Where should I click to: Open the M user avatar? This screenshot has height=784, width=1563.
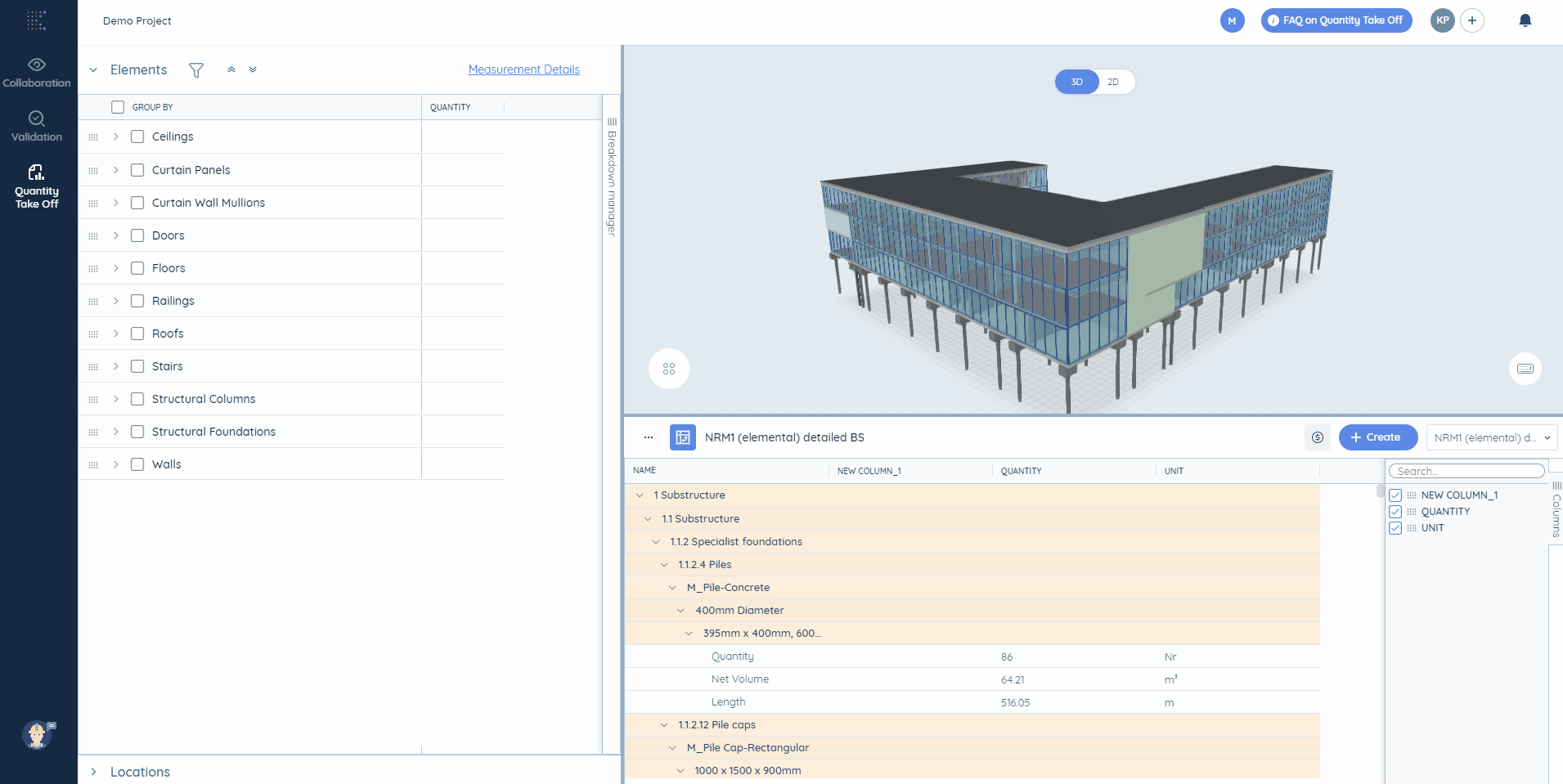pos(1233,20)
